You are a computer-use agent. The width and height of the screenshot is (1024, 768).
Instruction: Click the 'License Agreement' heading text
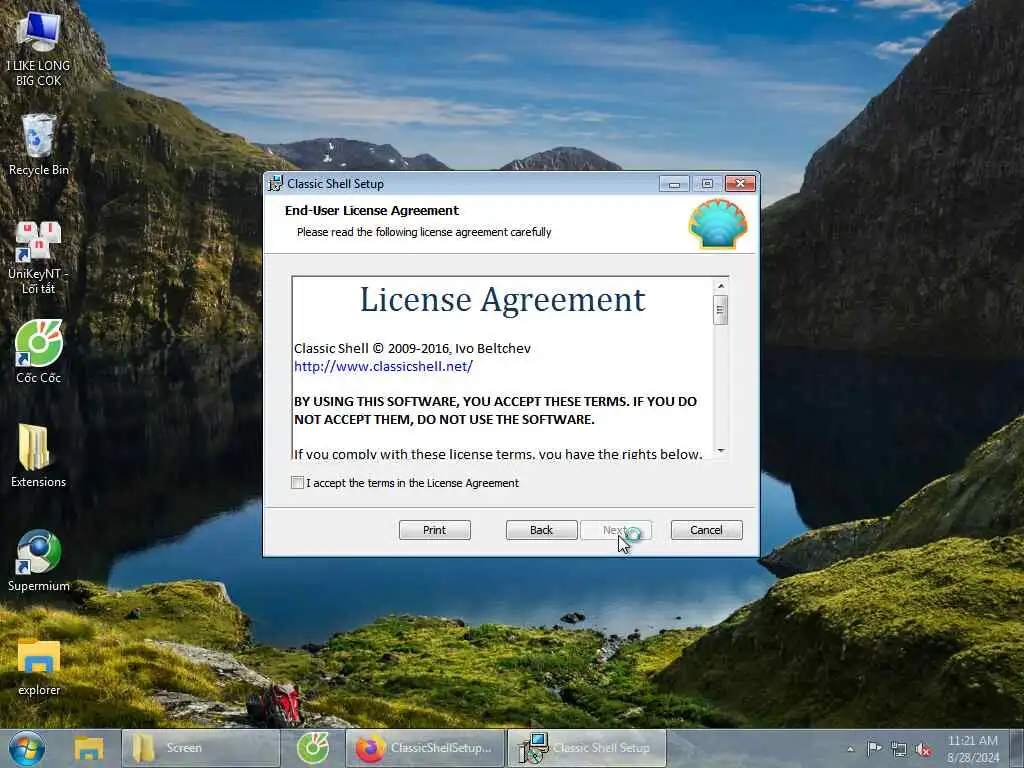(503, 300)
